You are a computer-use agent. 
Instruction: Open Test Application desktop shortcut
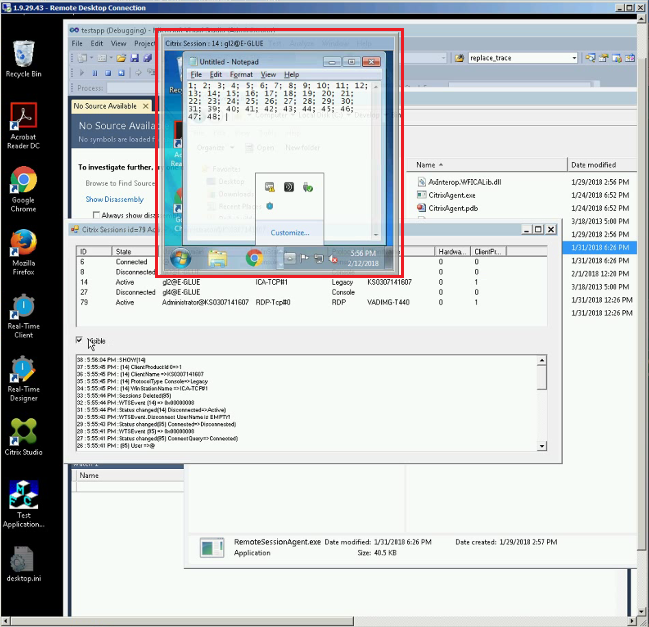coord(23,504)
